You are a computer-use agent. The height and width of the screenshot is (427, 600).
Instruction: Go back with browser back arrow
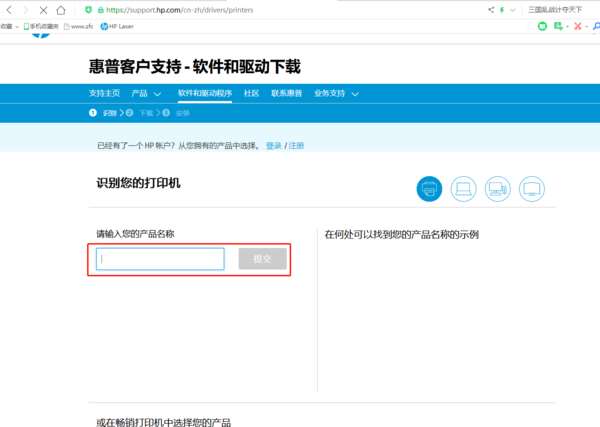pos(9,10)
